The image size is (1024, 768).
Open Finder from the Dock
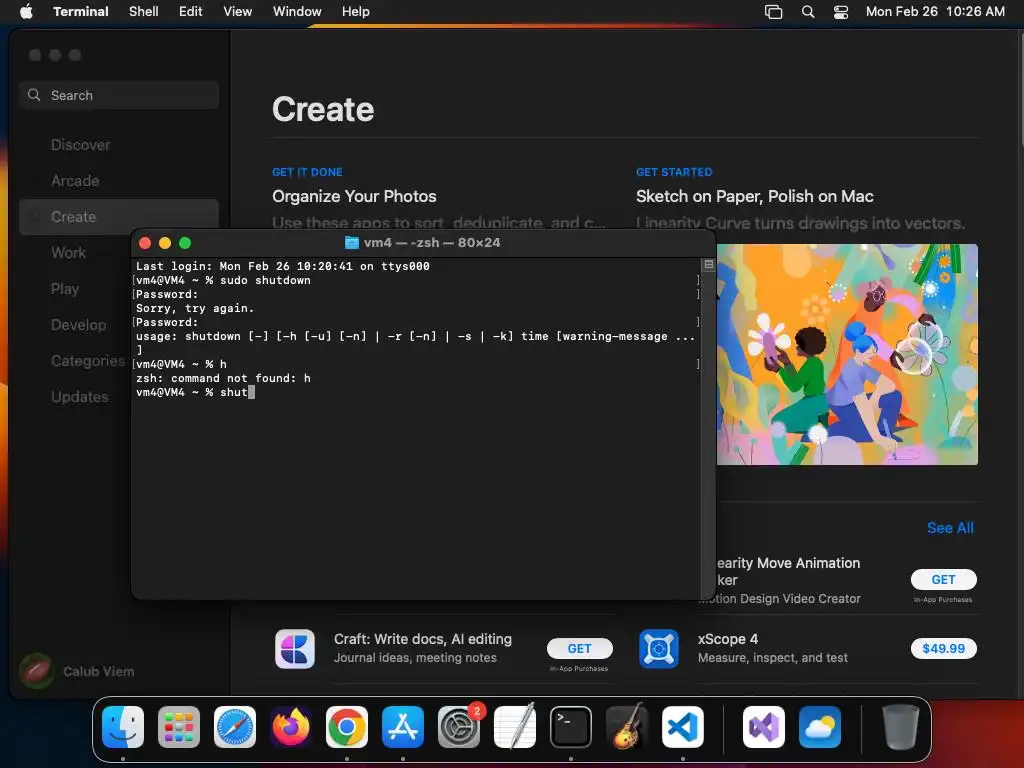pos(123,727)
